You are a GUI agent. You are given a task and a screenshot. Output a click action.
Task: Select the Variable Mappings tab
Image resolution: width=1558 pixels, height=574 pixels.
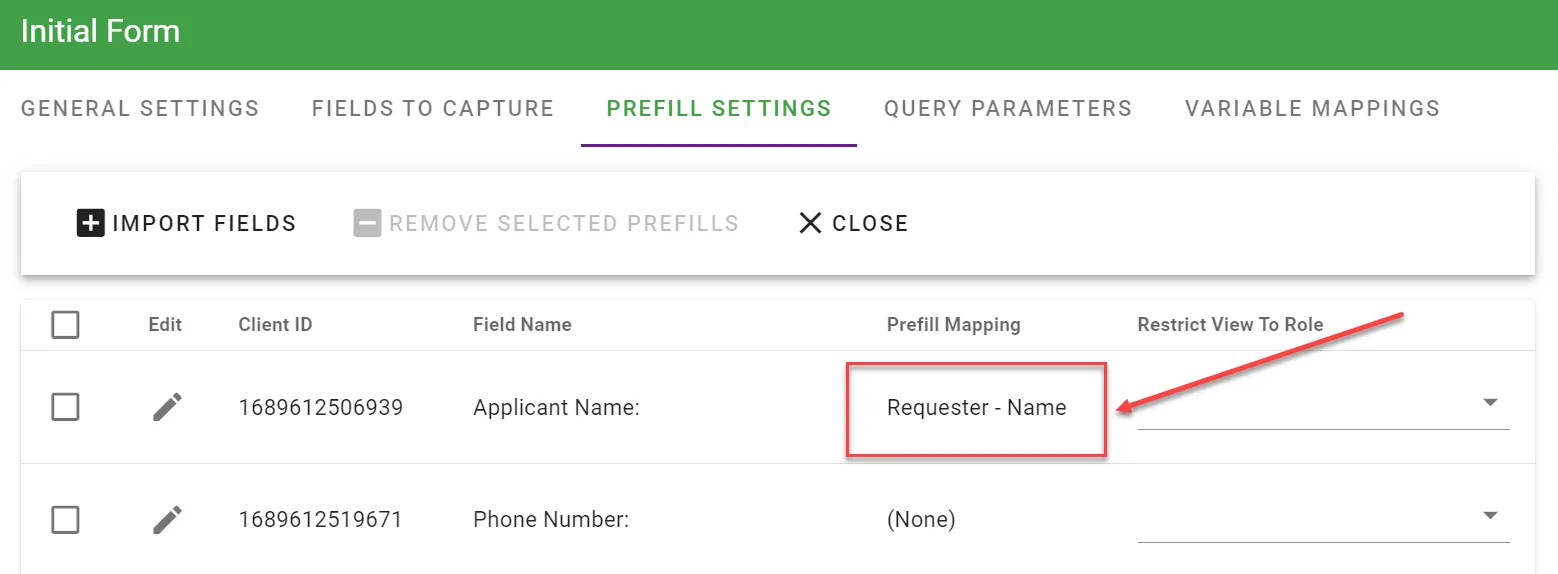coord(1312,108)
